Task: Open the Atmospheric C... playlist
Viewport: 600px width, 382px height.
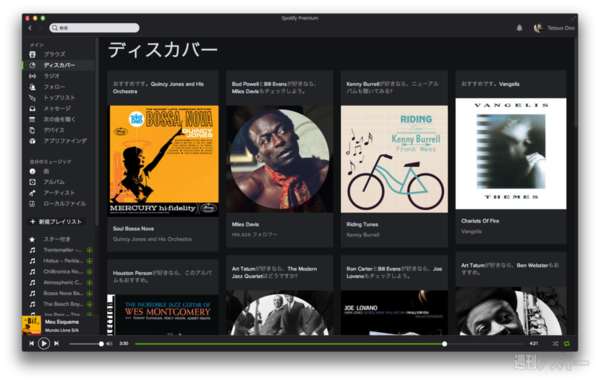Action: click(63, 282)
